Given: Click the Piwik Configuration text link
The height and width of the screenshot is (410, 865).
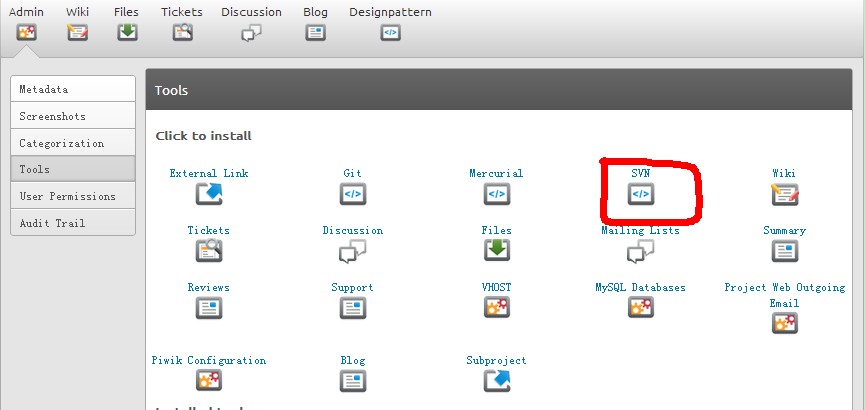Looking at the screenshot, I should 209,360.
